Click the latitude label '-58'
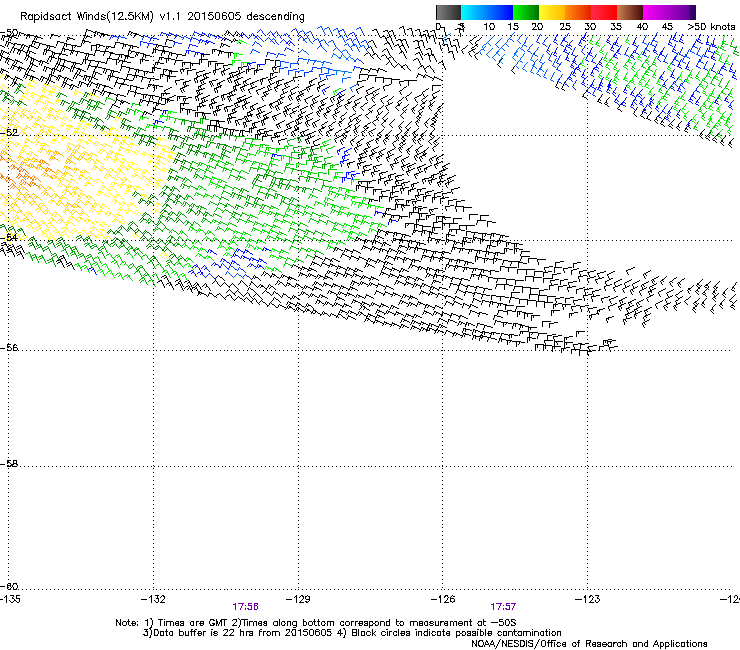Viewport: 740px width, 650px height. 9,464
